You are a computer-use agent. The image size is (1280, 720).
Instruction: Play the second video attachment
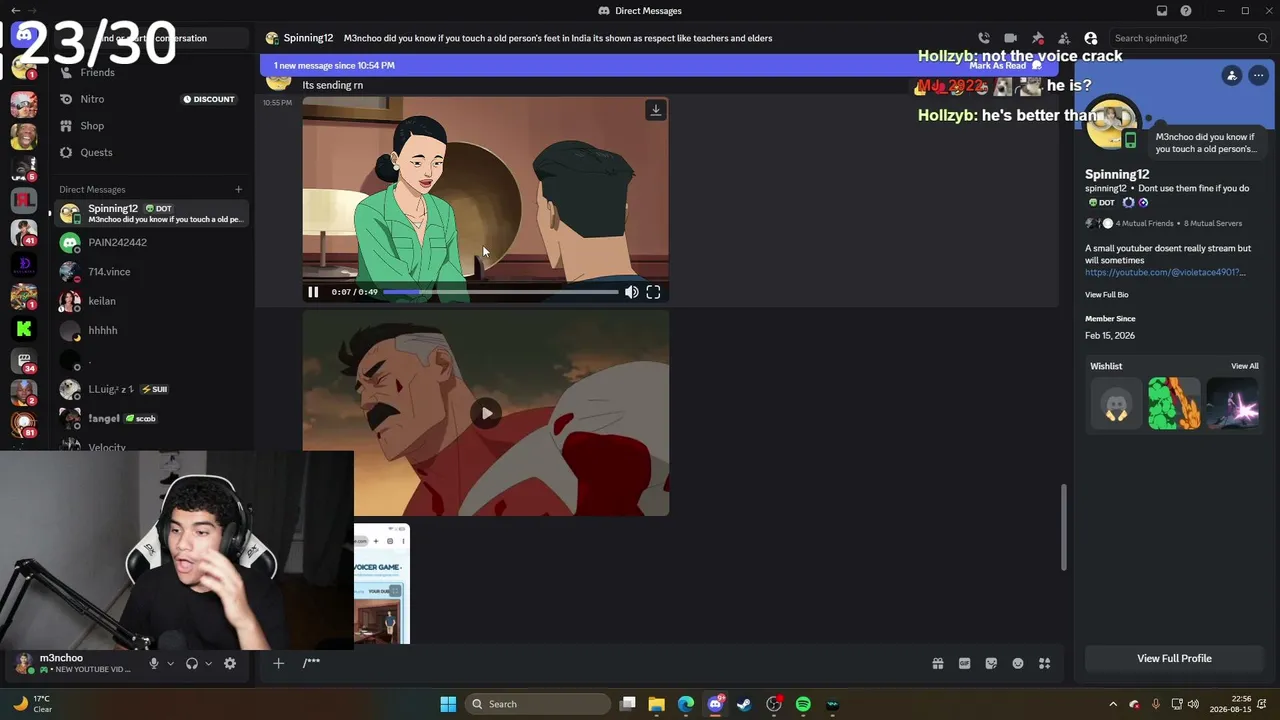pyautogui.click(x=486, y=413)
